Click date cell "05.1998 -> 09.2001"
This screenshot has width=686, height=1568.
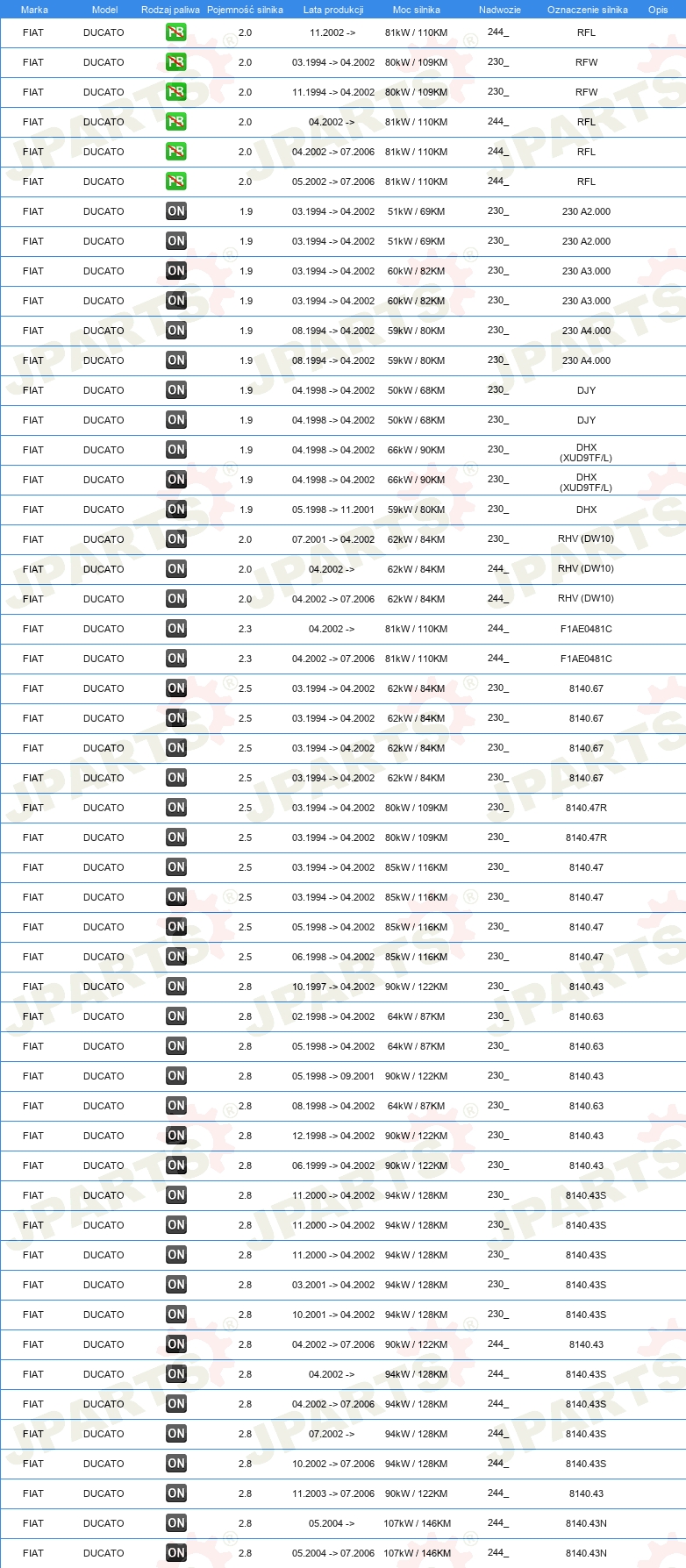coord(333,1076)
